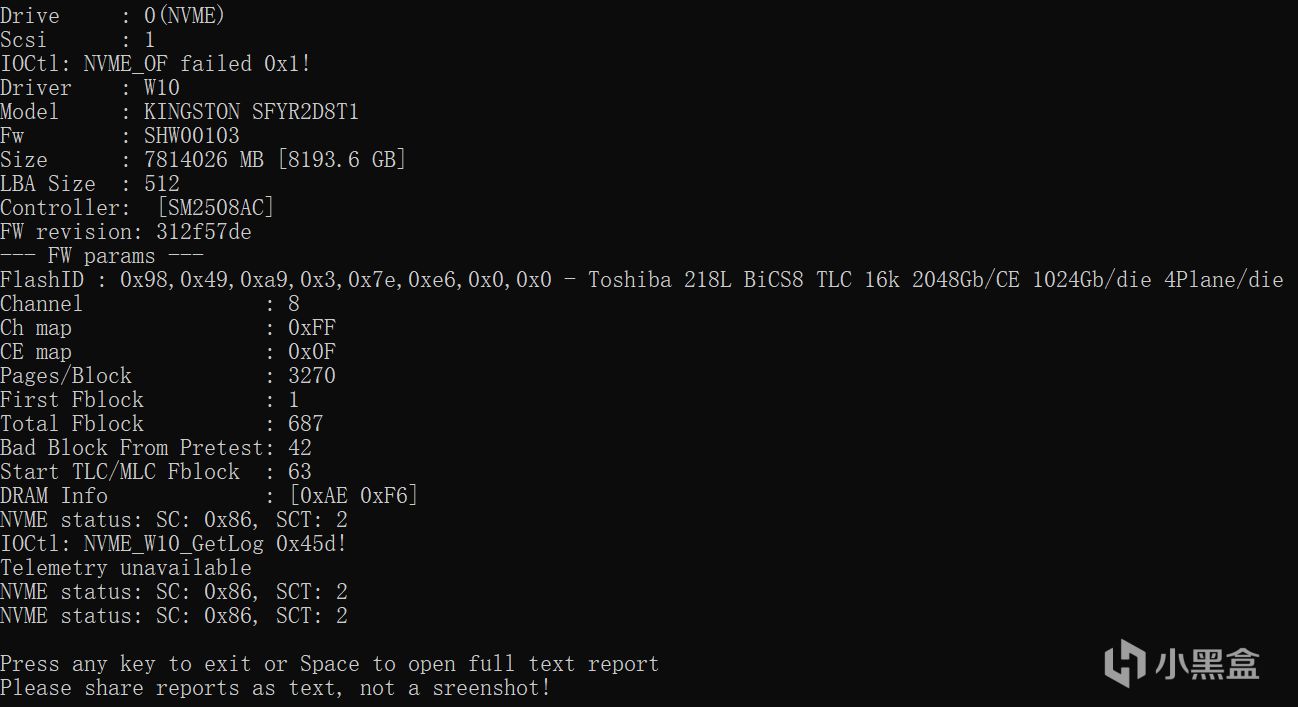This screenshot has height=707, width=1298.
Task: Click the Ch map 0xFF value
Action: pos(312,328)
